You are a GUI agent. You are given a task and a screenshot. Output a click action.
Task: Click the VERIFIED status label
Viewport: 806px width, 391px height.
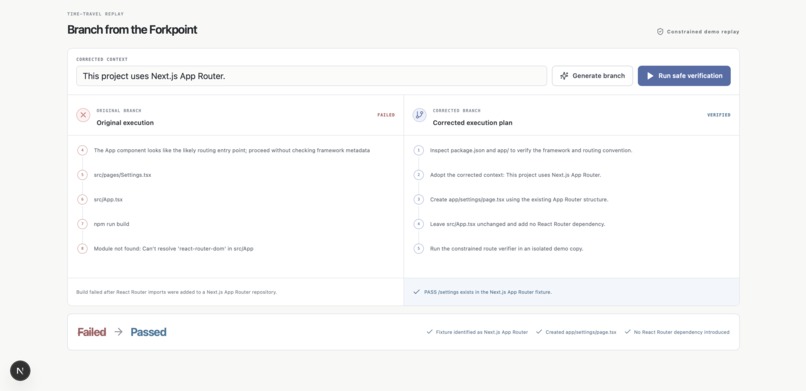(x=719, y=115)
